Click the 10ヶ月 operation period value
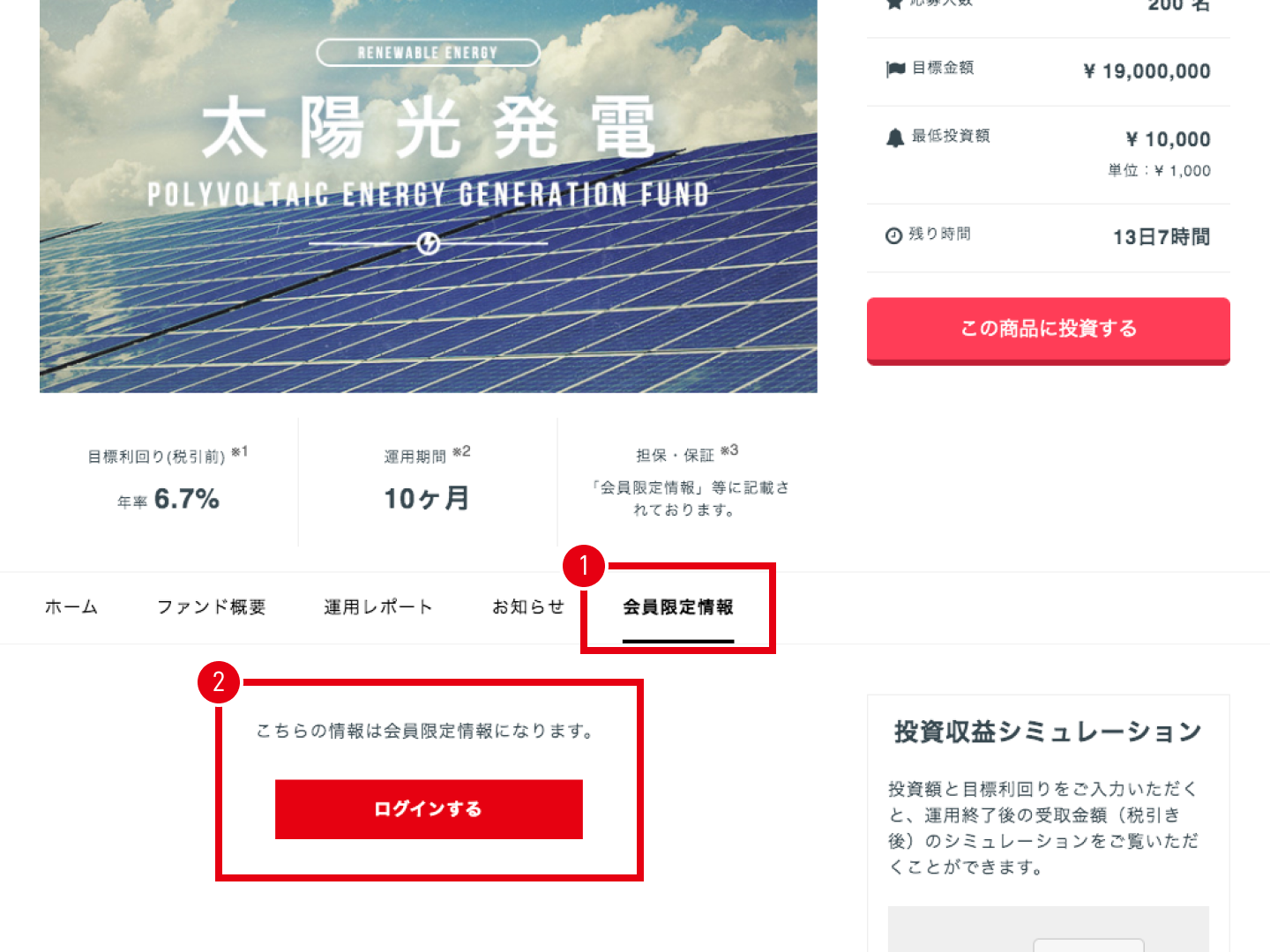1270x952 pixels. [427, 499]
